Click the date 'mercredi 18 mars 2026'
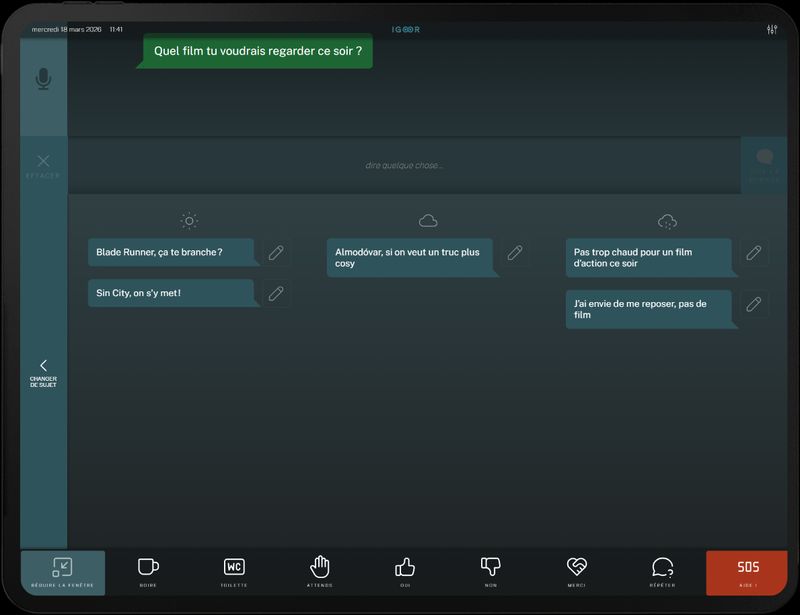Screen dimensions: 800x615 click(x=66, y=30)
